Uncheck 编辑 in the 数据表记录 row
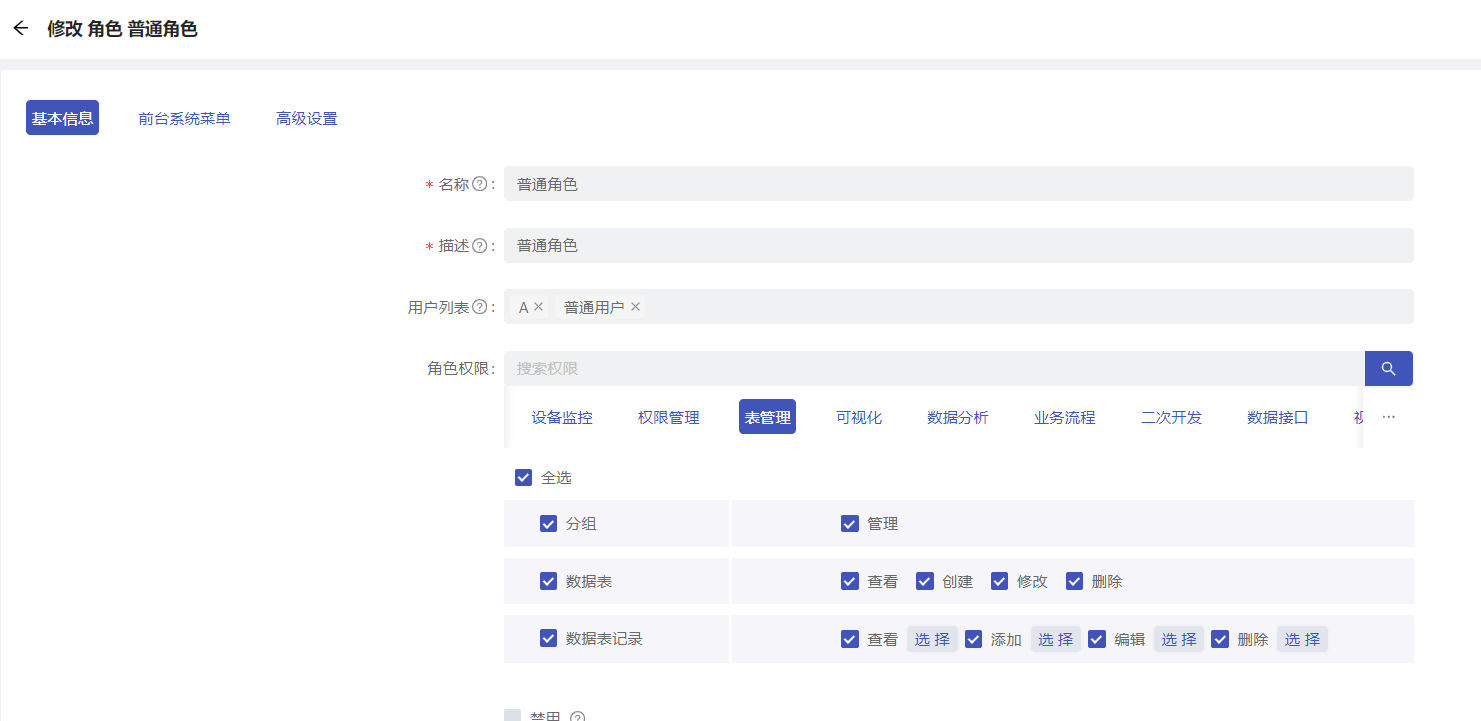This screenshot has height=721, width=1481. coord(1097,639)
